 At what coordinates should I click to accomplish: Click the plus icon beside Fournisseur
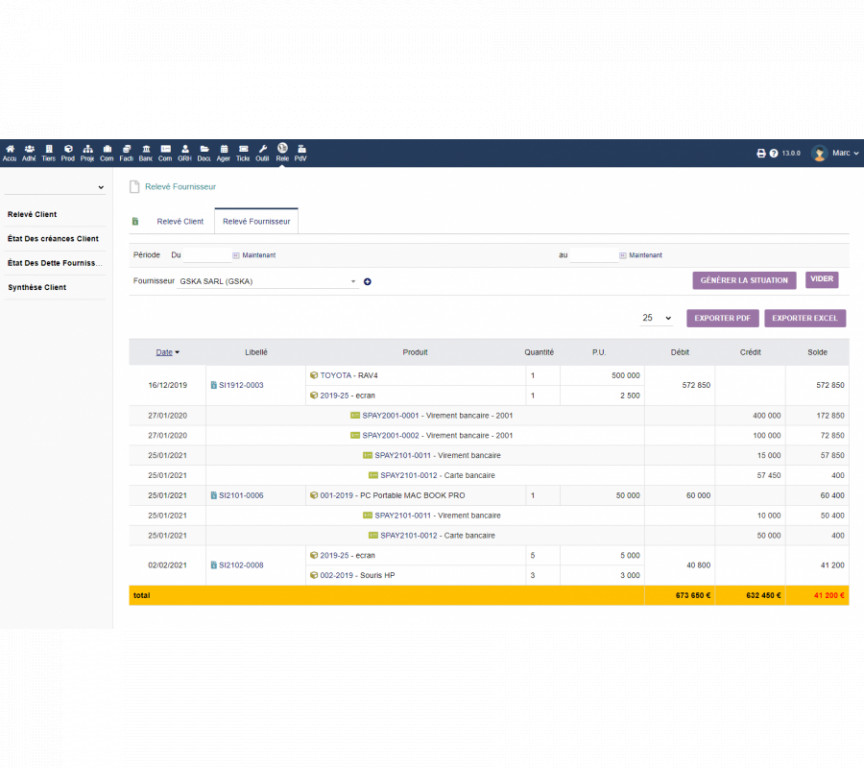[367, 282]
